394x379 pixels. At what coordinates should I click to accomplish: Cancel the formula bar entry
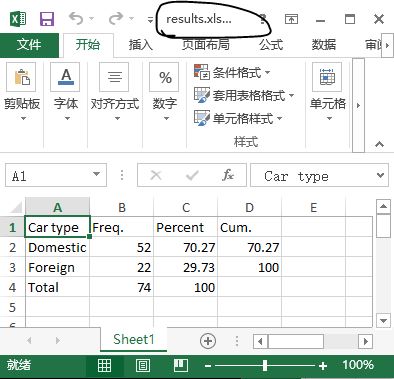pos(156,175)
